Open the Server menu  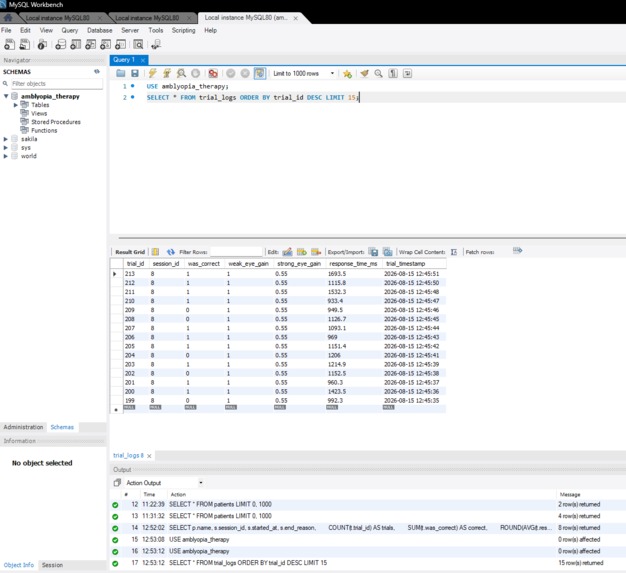[130, 30]
